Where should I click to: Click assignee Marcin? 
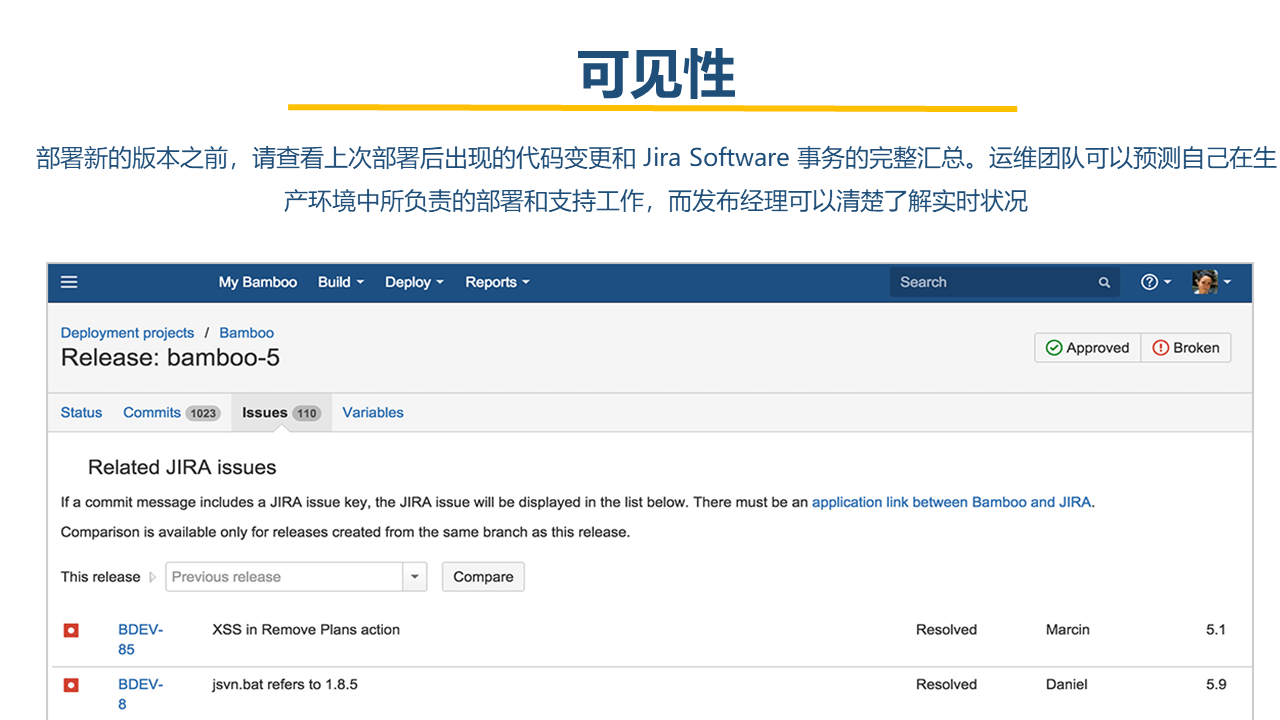click(x=1068, y=630)
